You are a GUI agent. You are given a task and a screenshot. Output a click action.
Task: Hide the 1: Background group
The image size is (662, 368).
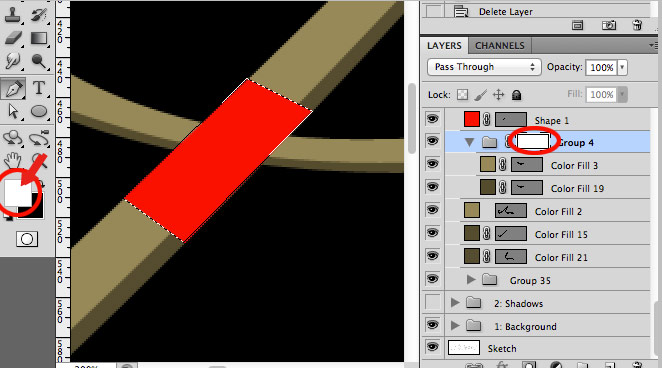(x=432, y=325)
